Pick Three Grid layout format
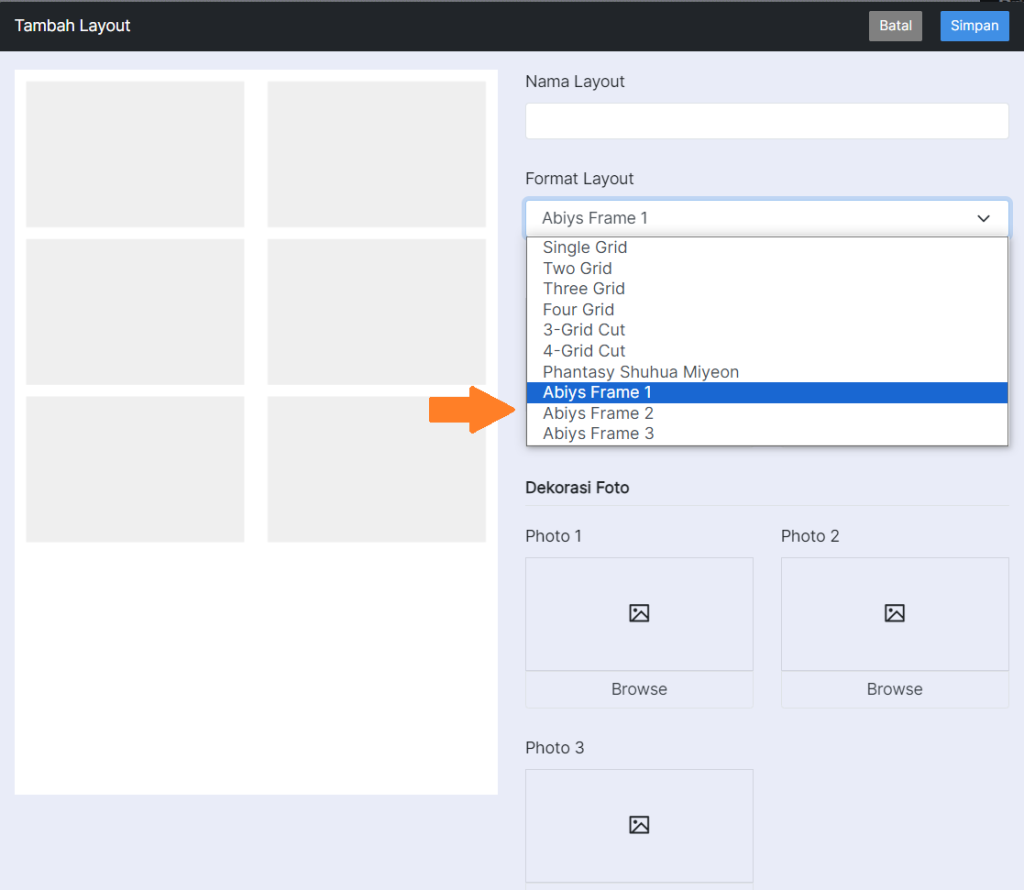This screenshot has height=890, width=1024. 767,289
